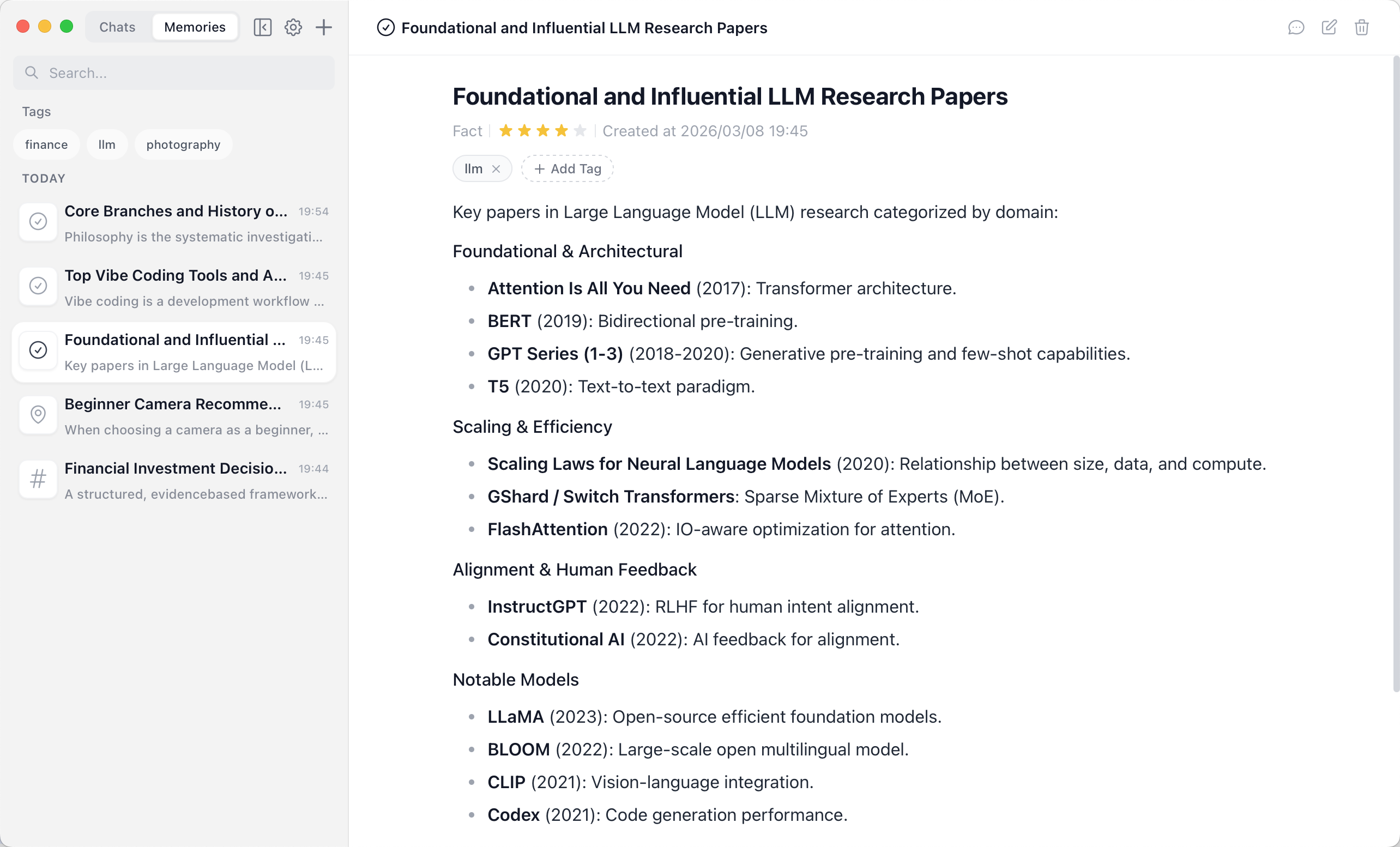Click checkmark icon on Core Branches memory
The width and height of the screenshot is (1400, 847).
point(38,221)
